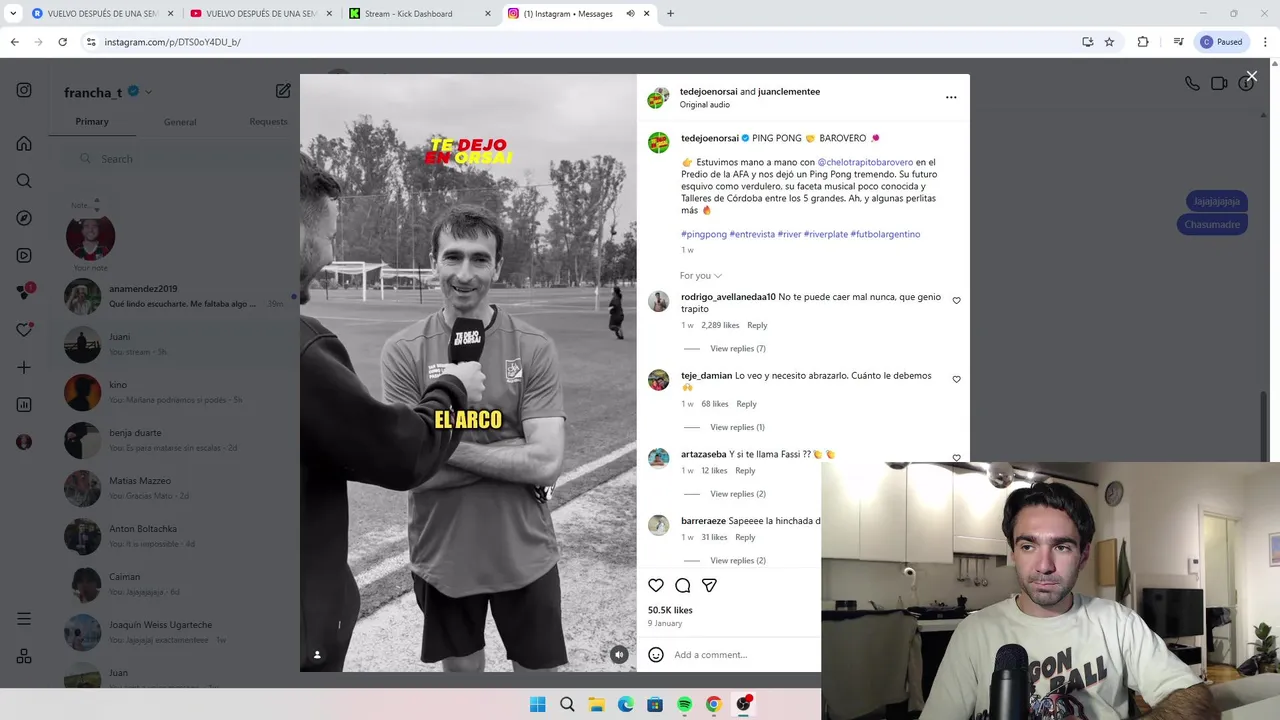Click the Instagram logo icon

point(24,90)
